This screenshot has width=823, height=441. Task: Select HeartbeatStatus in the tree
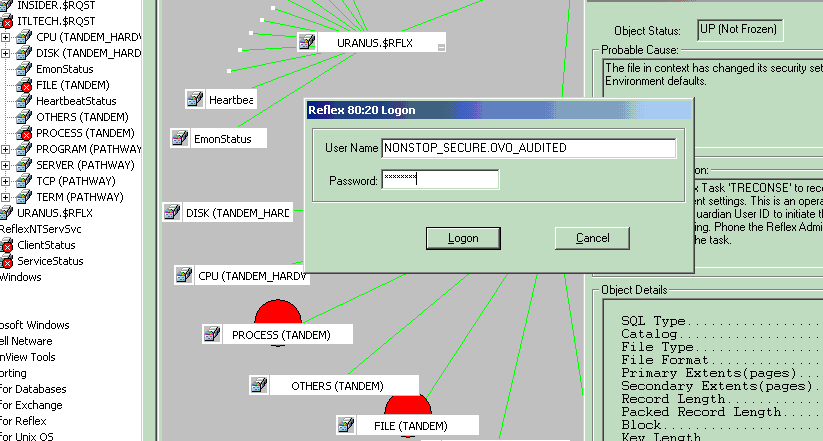click(76, 101)
